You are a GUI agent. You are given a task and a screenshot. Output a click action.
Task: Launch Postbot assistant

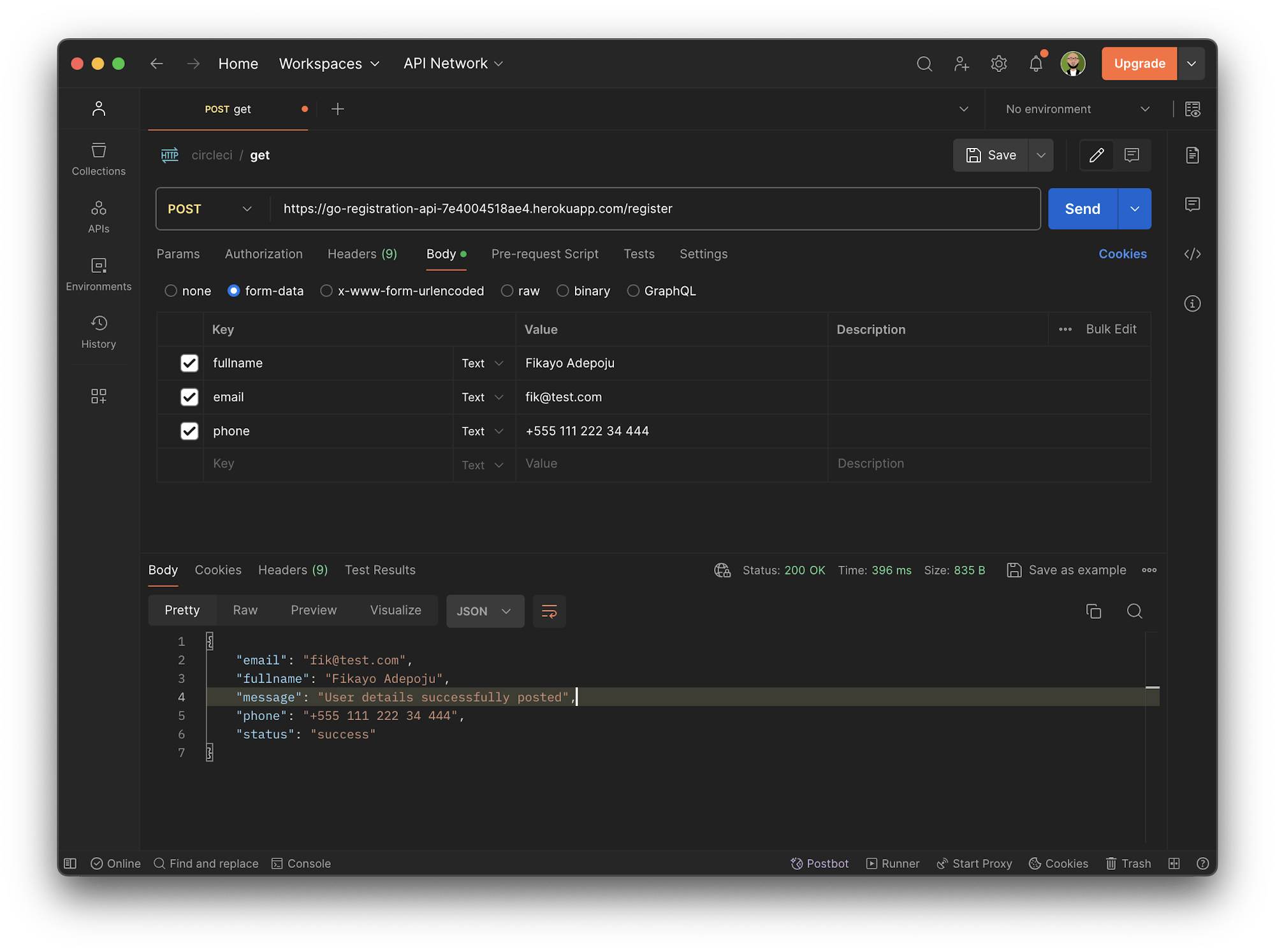click(820, 863)
